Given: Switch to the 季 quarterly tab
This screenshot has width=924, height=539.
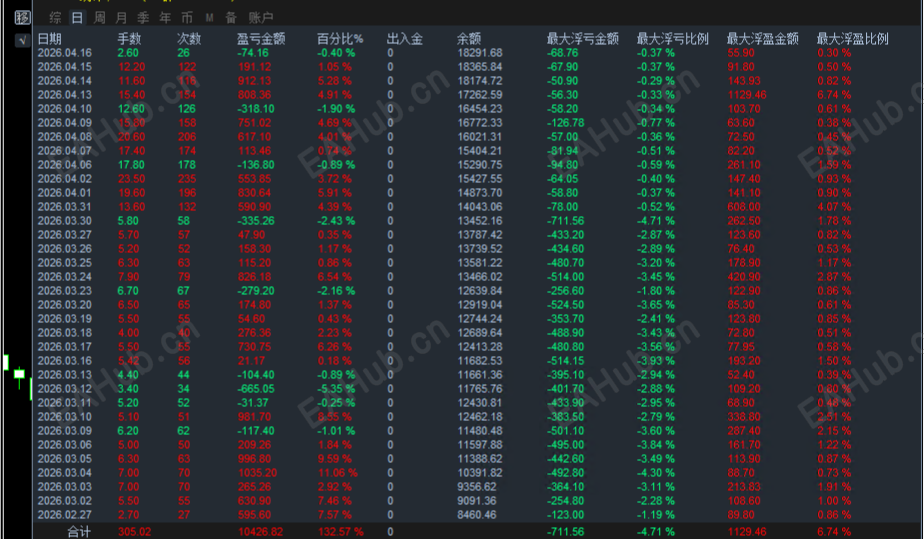Looking at the screenshot, I should pos(143,18).
